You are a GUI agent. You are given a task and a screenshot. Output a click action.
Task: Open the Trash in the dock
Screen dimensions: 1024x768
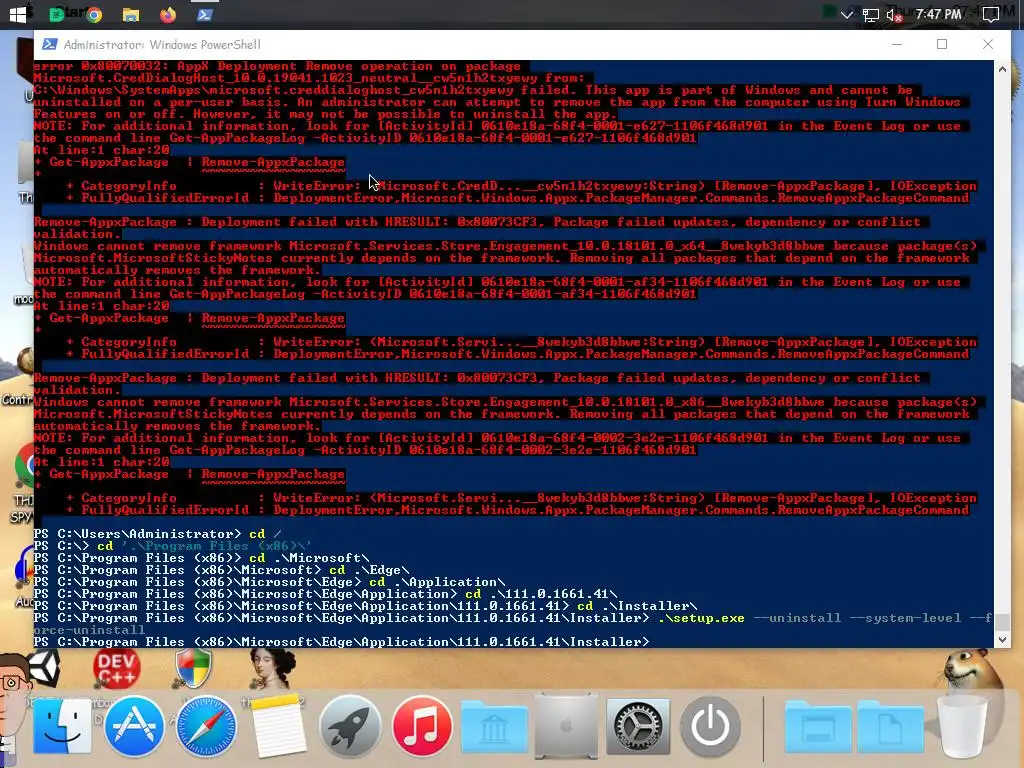963,728
